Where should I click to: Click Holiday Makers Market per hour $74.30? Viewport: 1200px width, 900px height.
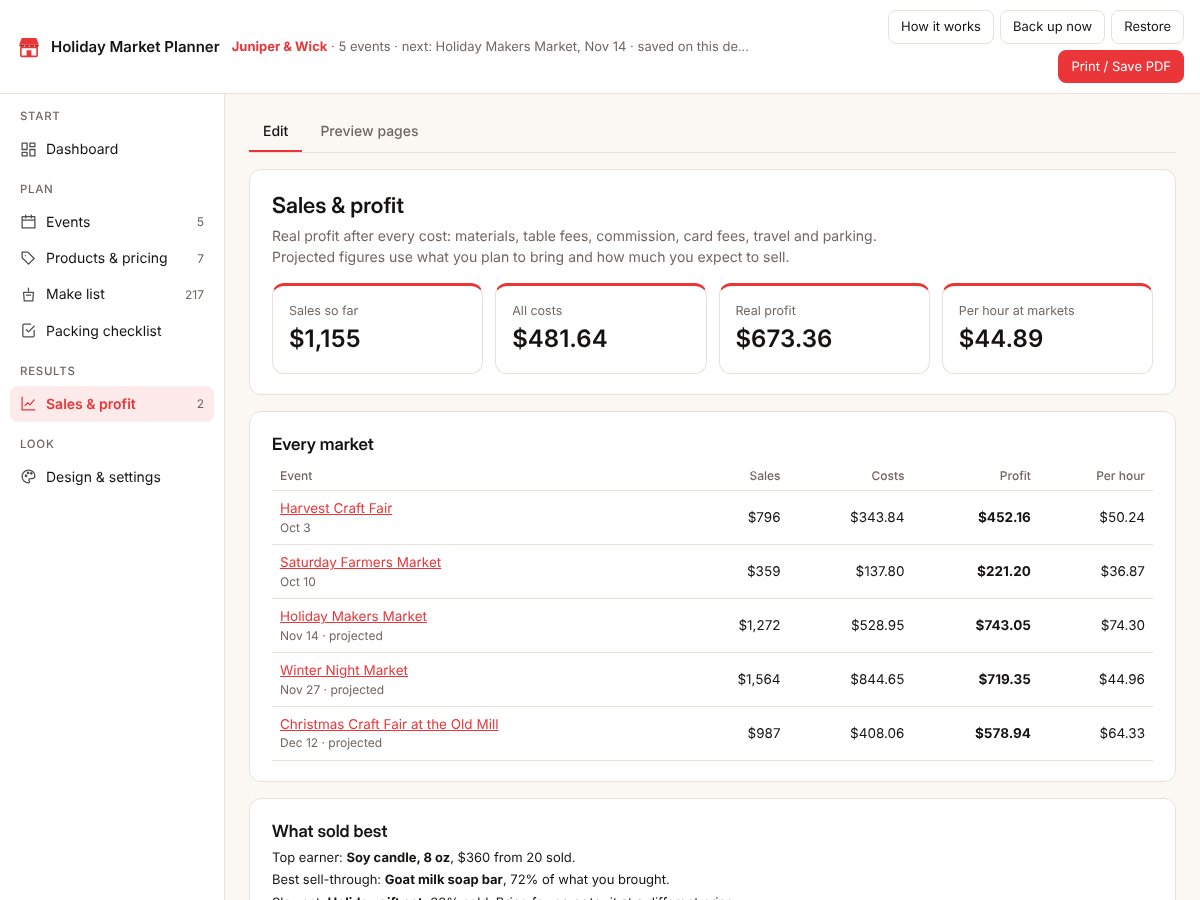(1122, 625)
